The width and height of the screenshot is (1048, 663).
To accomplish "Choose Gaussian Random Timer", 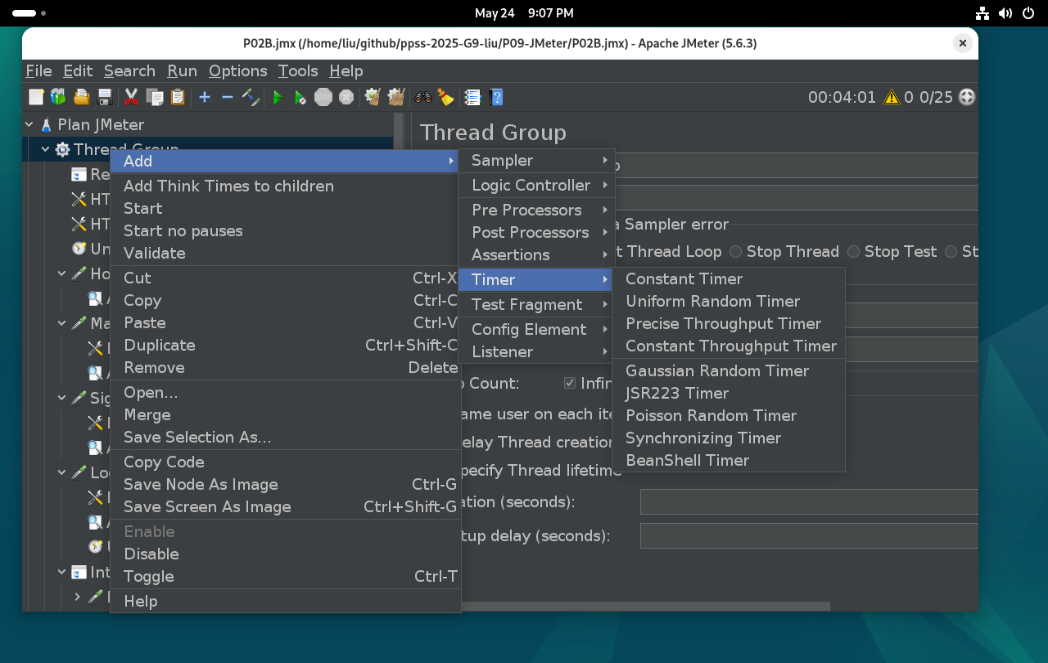I will pos(729,371).
